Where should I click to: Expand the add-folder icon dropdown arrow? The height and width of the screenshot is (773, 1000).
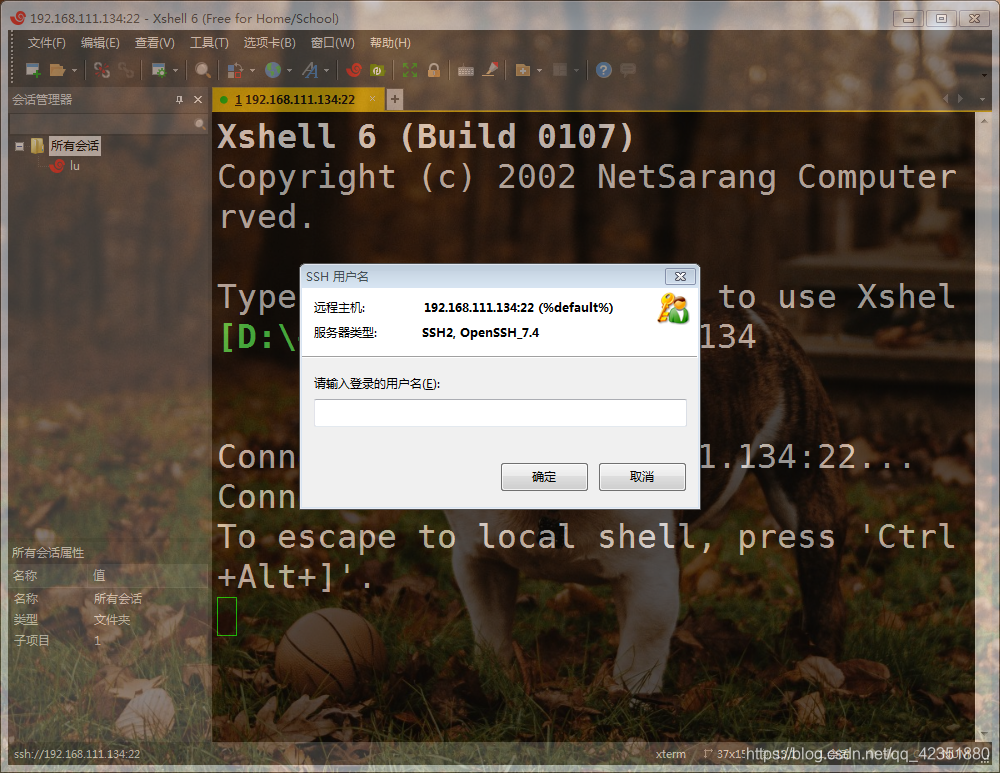(x=540, y=71)
